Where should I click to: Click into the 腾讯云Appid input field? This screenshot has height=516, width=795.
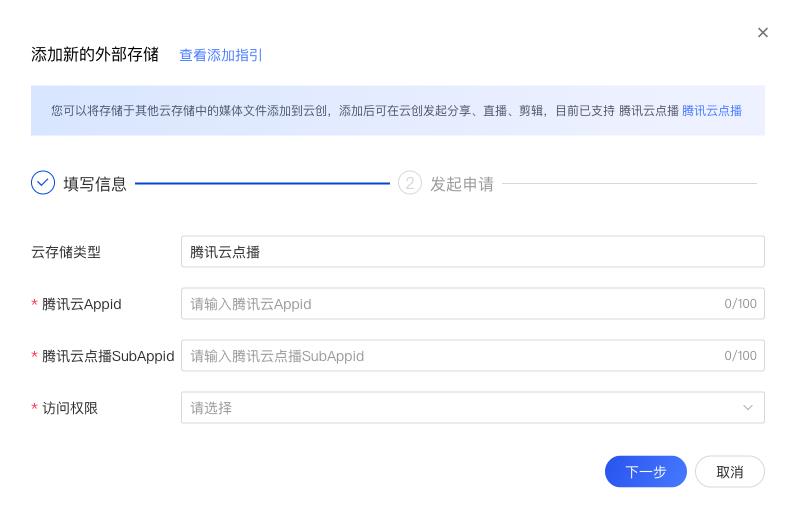coord(473,304)
